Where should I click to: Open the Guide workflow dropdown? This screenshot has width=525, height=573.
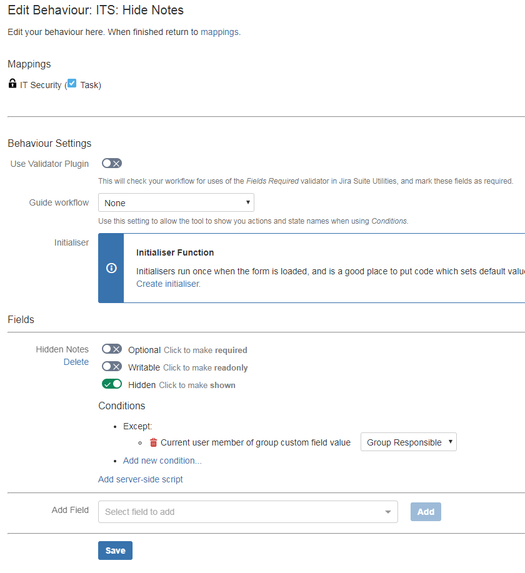pos(176,203)
